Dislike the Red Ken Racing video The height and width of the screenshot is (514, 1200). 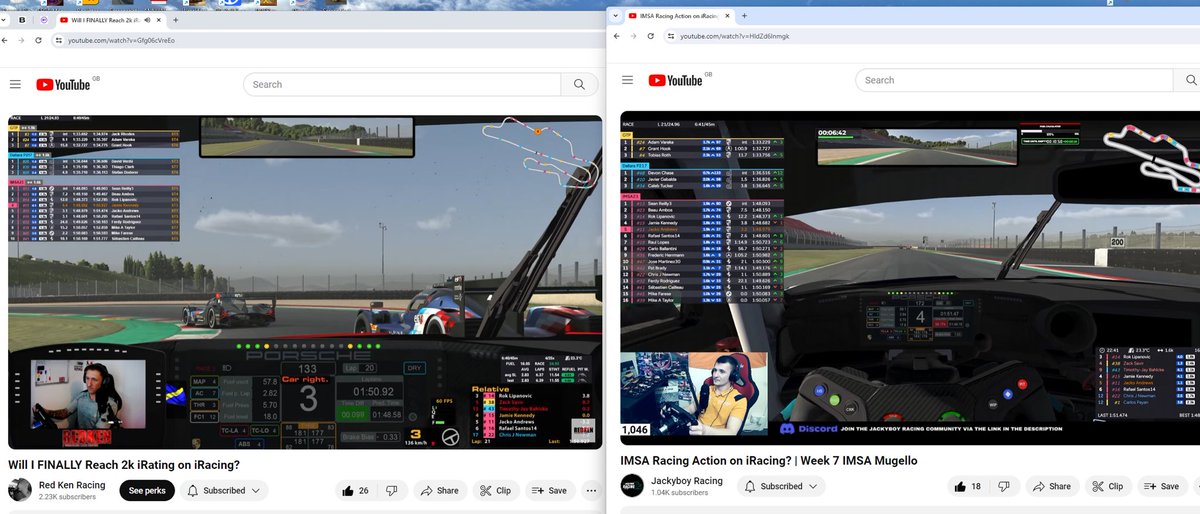[x=391, y=490]
